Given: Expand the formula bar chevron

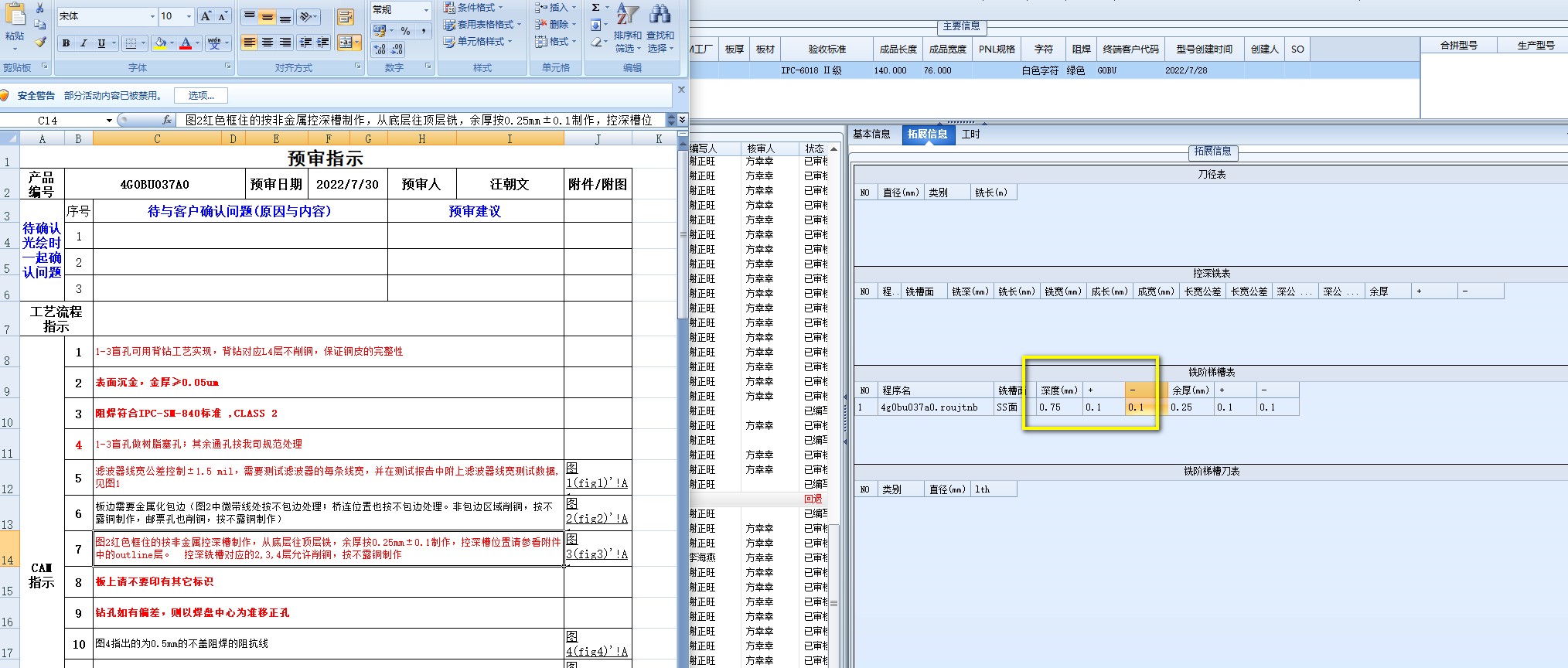Looking at the screenshot, I should coord(682,120).
